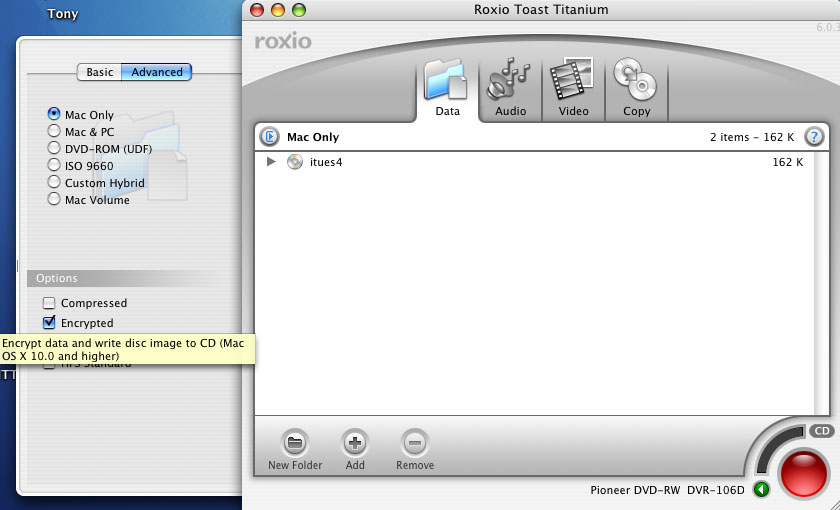
Task: Select the Basic settings tab
Action: [x=100, y=72]
